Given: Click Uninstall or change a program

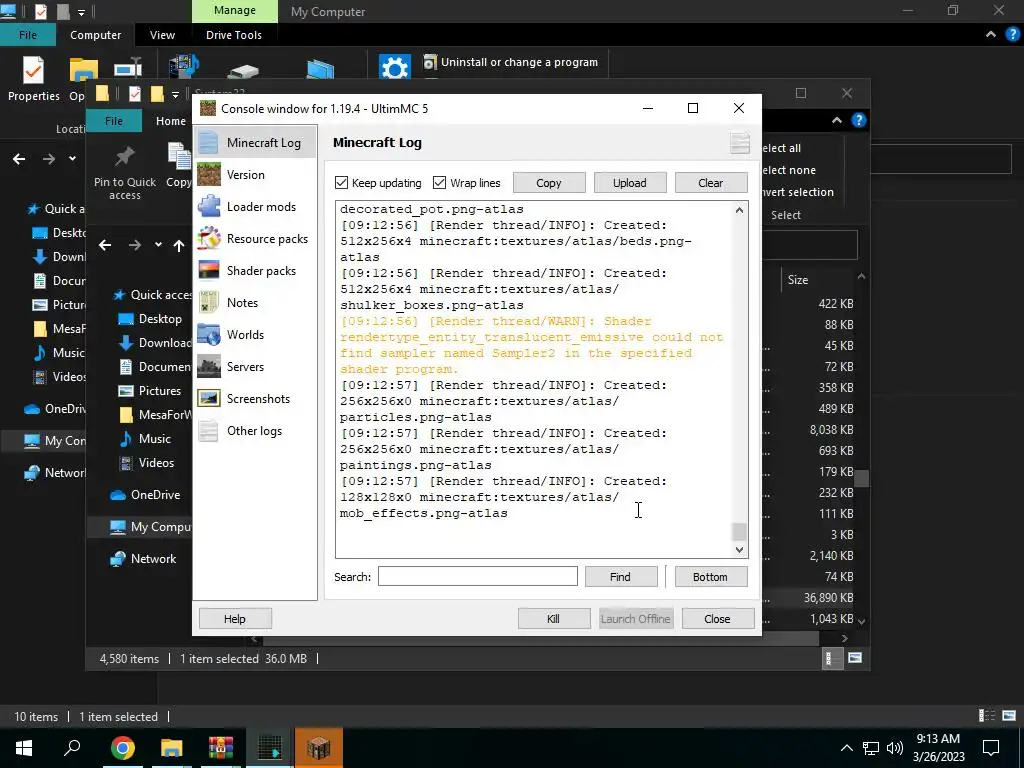Looking at the screenshot, I should pyautogui.click(x=511, y=62).
